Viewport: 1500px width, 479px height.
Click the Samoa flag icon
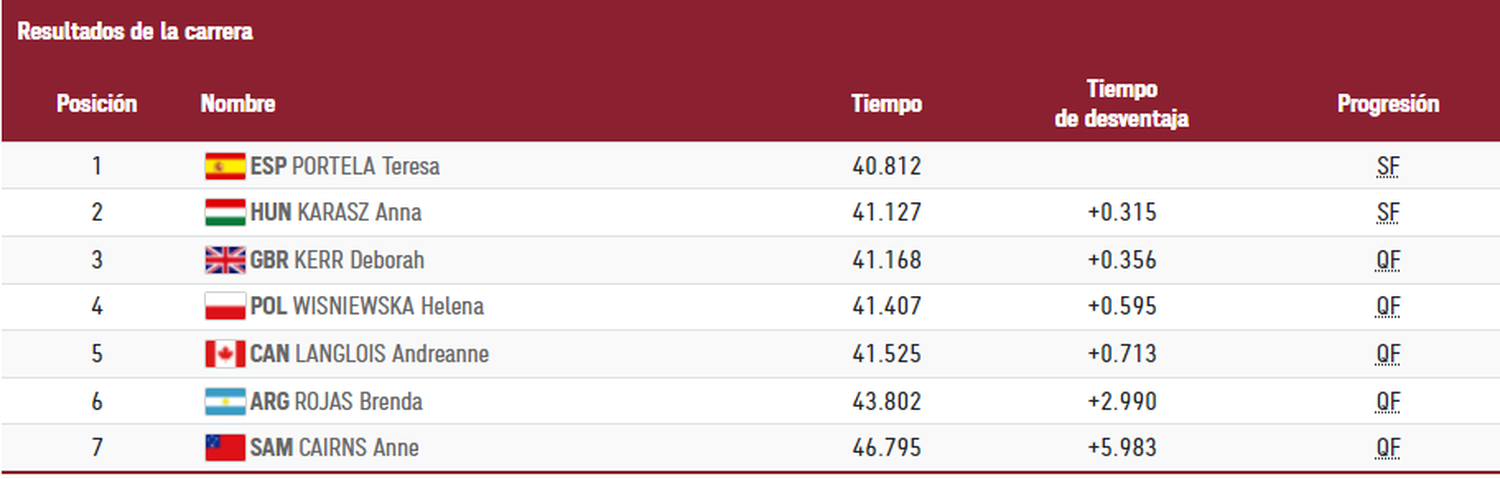[225, 447]
